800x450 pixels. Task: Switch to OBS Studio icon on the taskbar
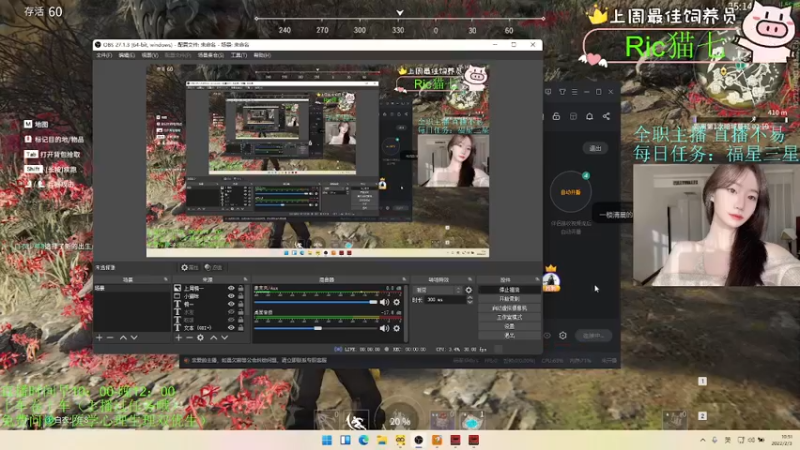419,440
